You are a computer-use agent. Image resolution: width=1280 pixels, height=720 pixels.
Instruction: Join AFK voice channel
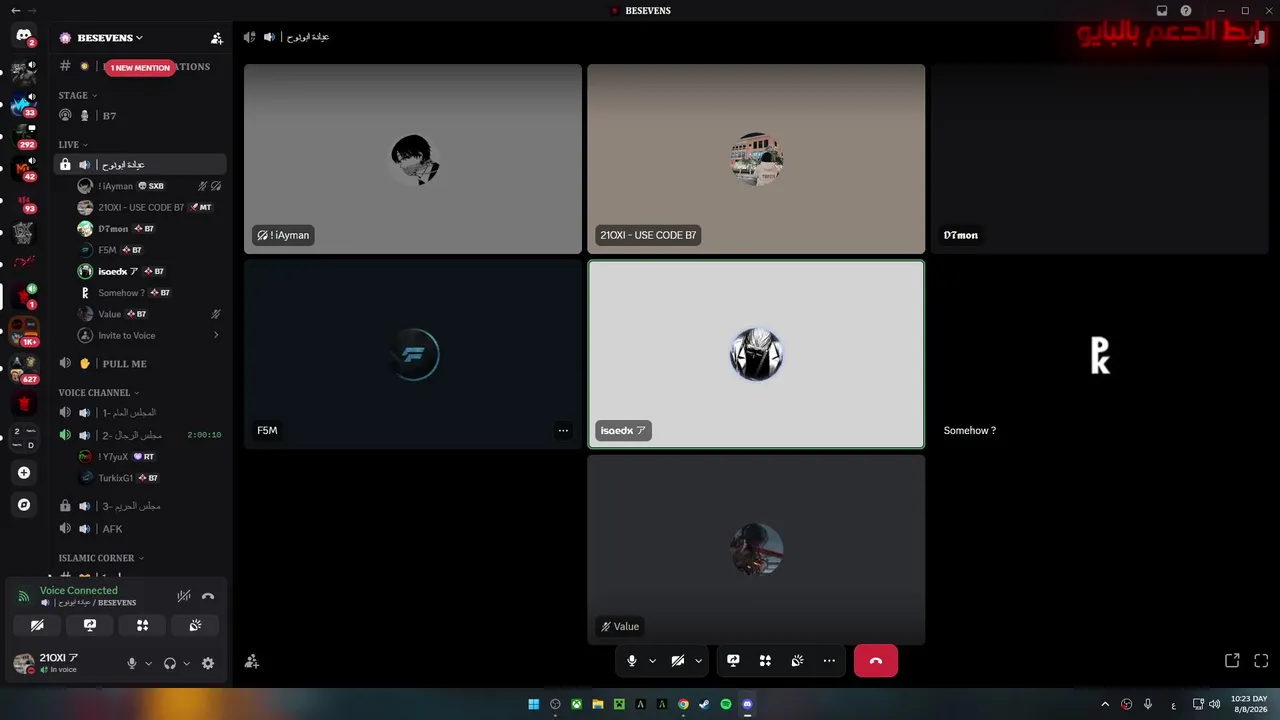click(140, 529)
